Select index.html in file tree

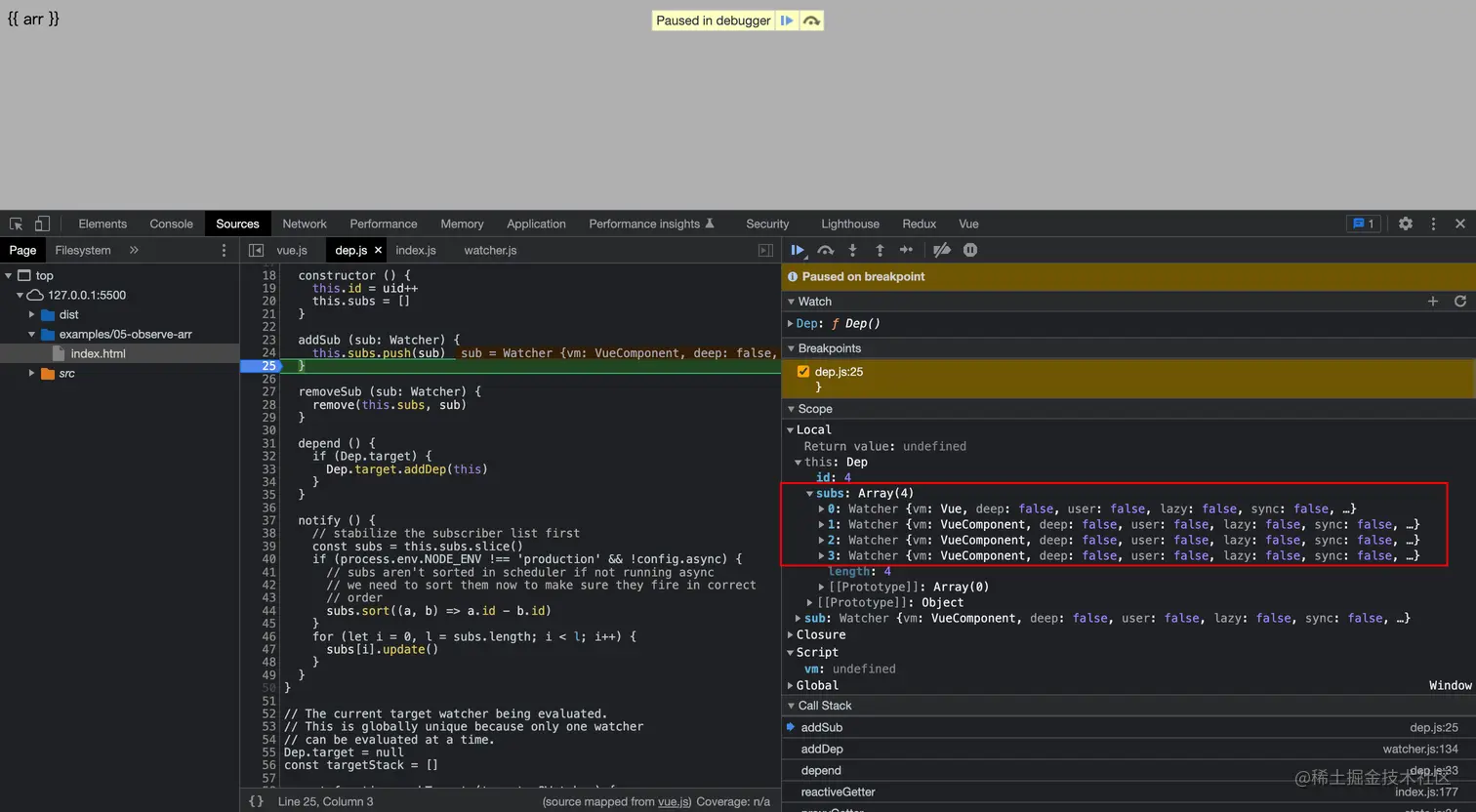coord(98,353)
